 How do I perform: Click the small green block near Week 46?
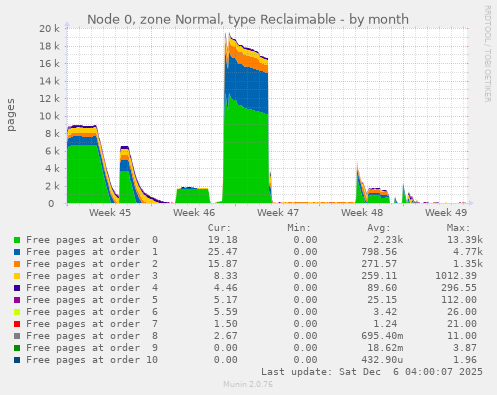click(193, 196)
